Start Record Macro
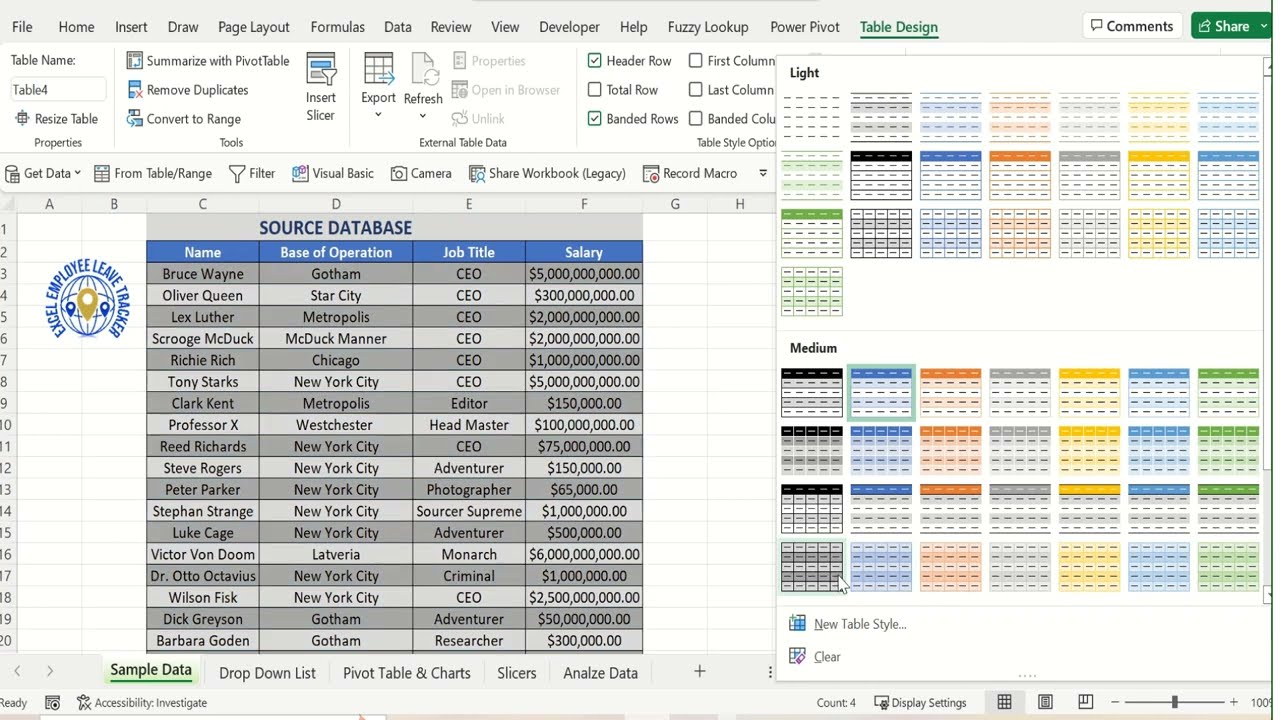The height and width of the screenshot is (720, 1280). (x=690, y=173)
